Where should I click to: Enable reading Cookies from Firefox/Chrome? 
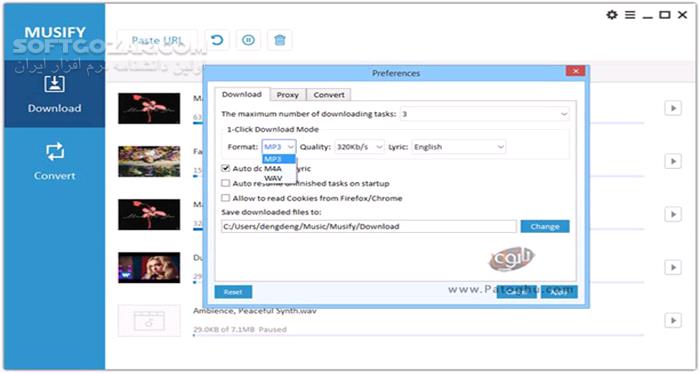tap(226, 198)
